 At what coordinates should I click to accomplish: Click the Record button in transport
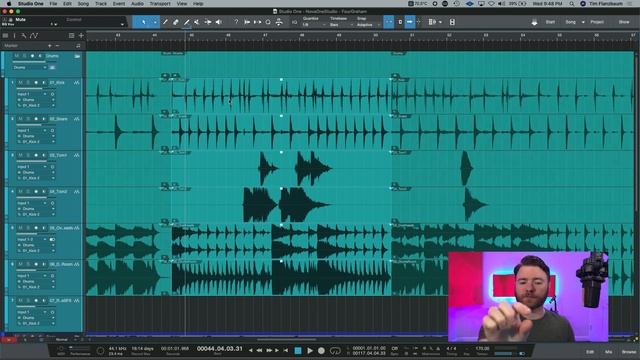[321, 350]
